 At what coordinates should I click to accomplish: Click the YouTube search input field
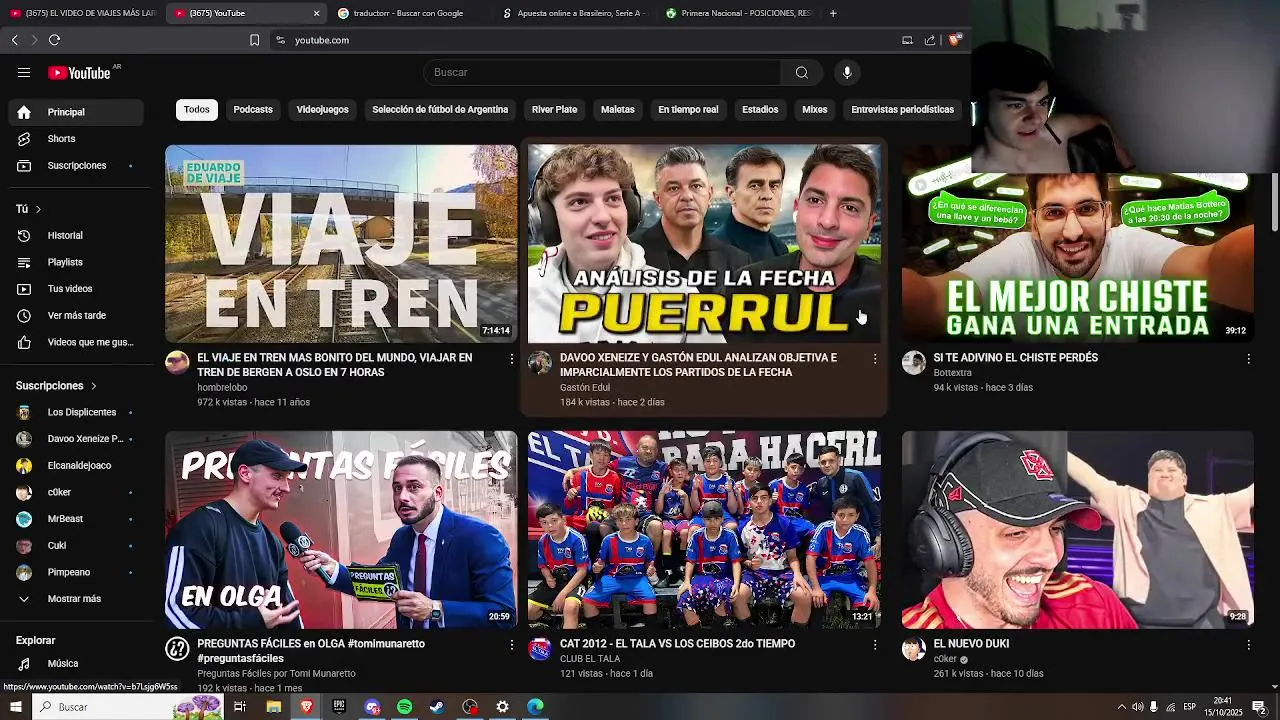tap(602, 72)
